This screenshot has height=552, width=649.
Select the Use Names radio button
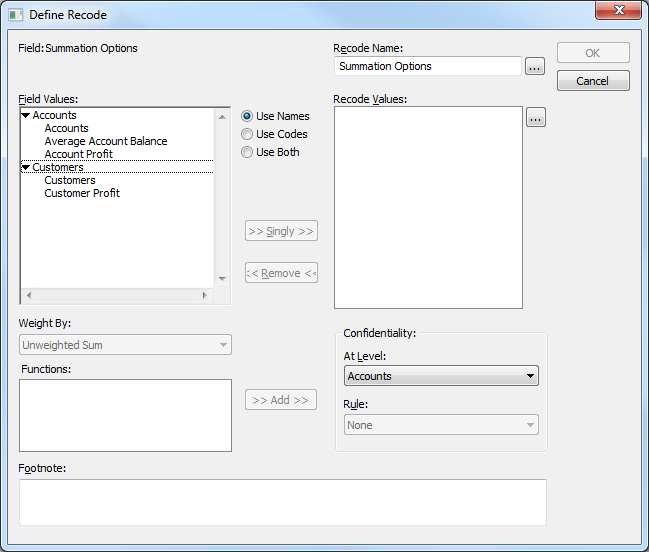[247, 116]
